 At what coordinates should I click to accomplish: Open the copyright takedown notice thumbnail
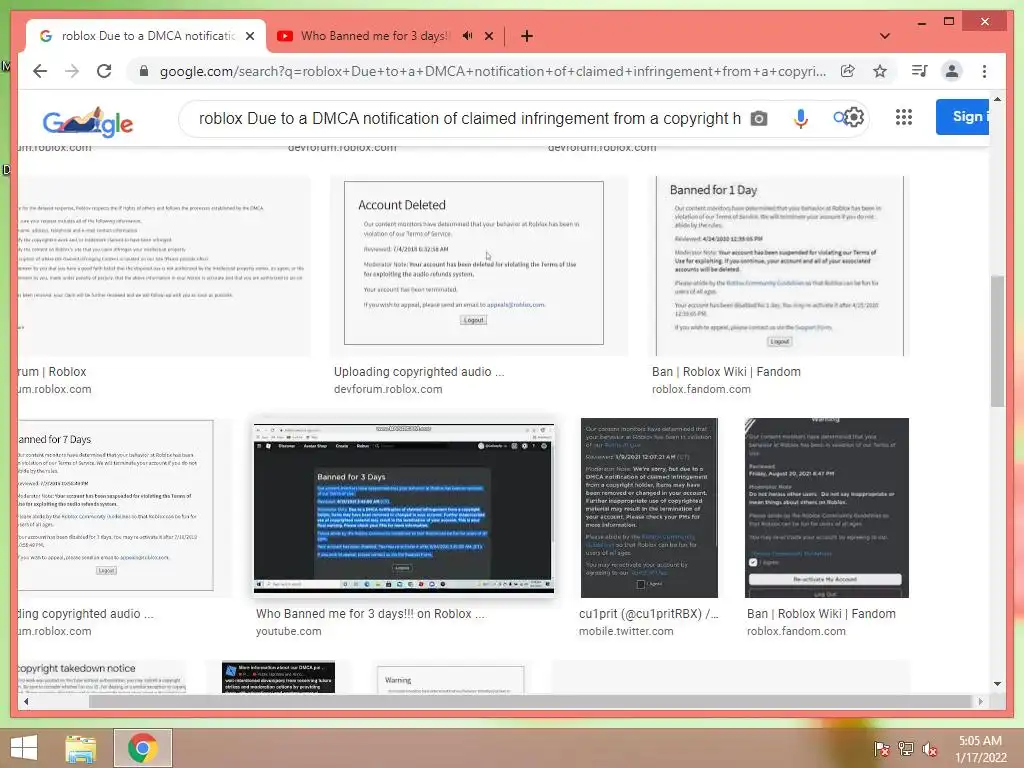pos(103,677)
